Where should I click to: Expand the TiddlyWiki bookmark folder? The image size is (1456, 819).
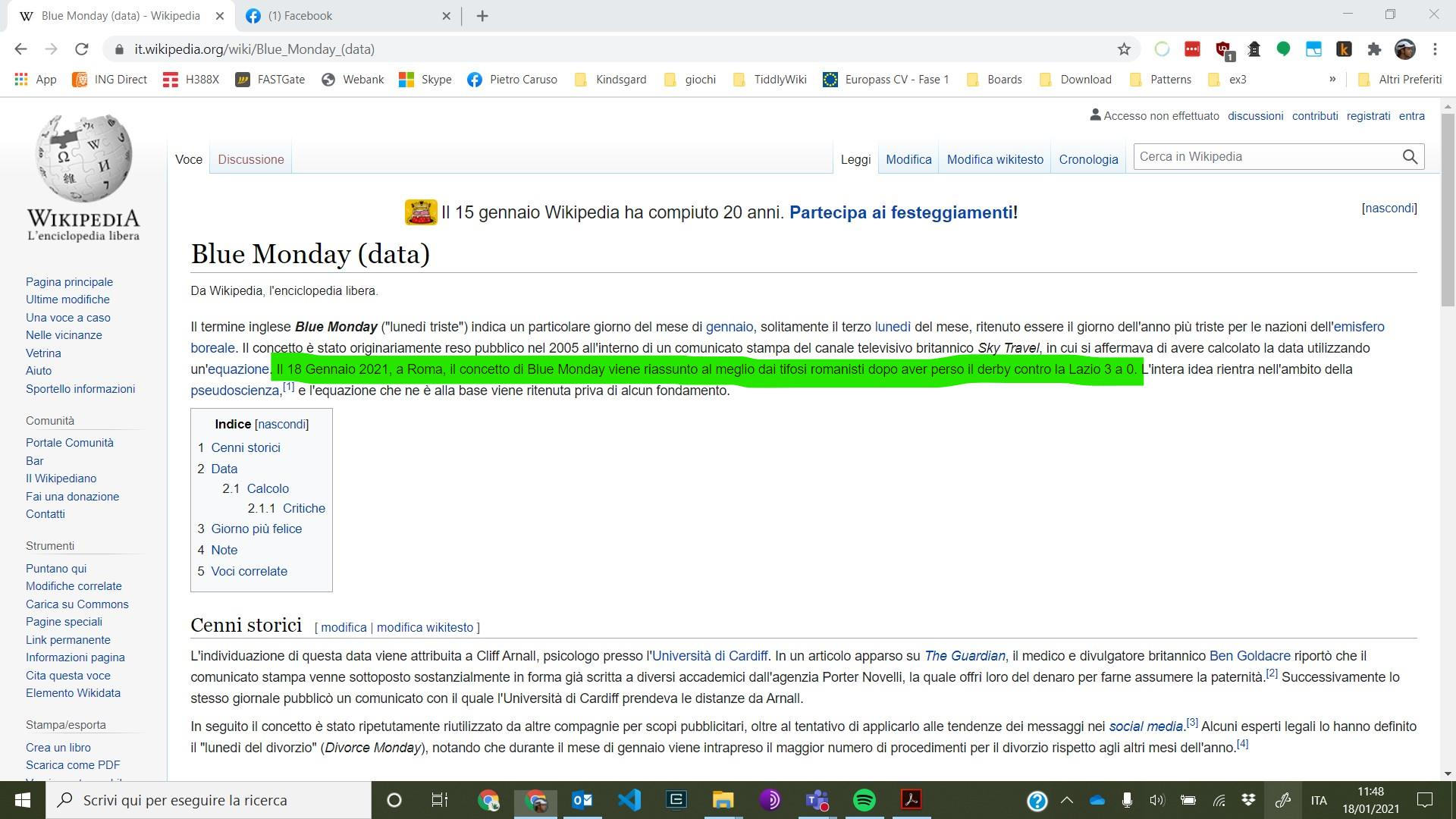click(x=769, y=80)
